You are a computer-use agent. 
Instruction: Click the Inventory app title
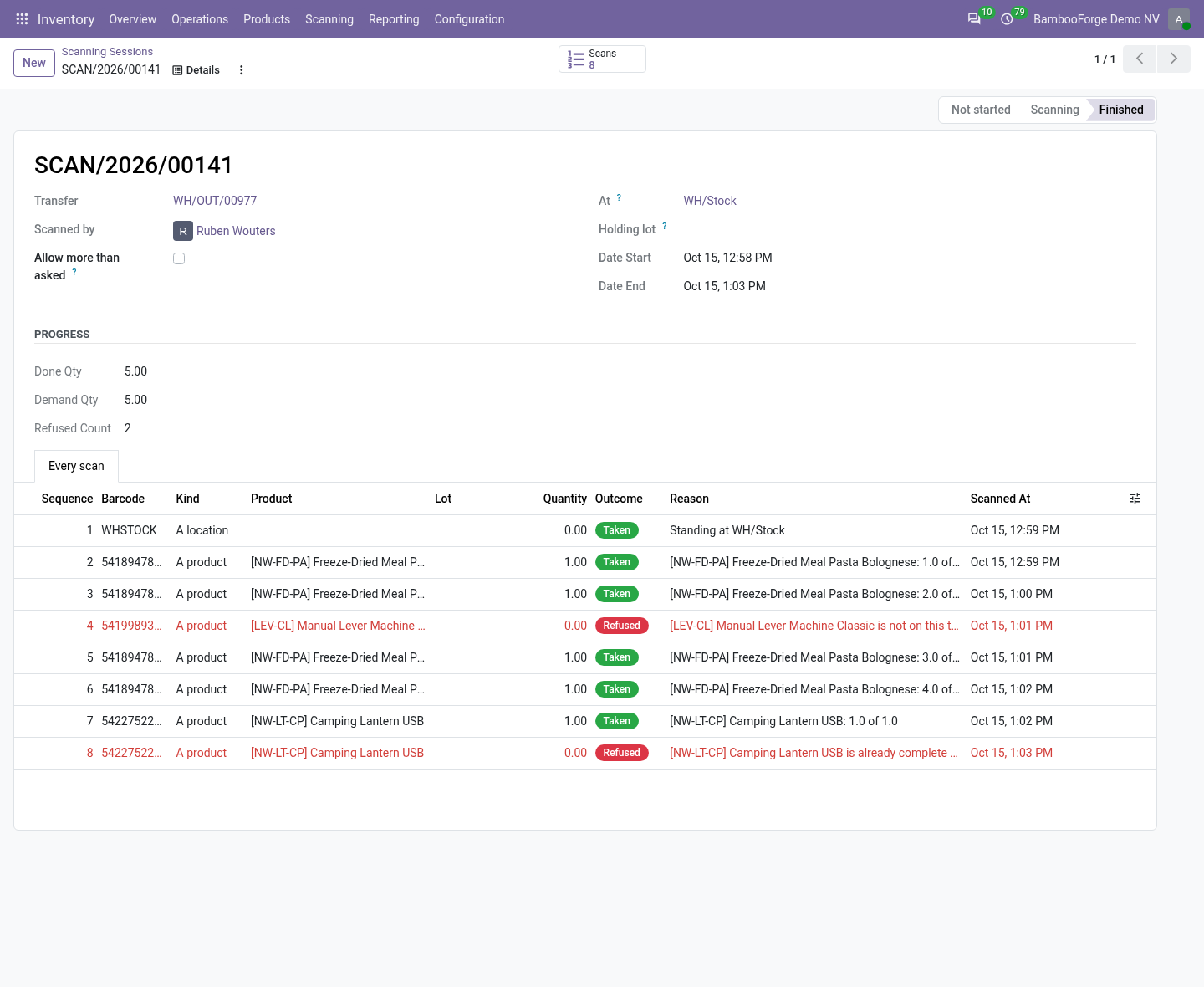[66, 19]
